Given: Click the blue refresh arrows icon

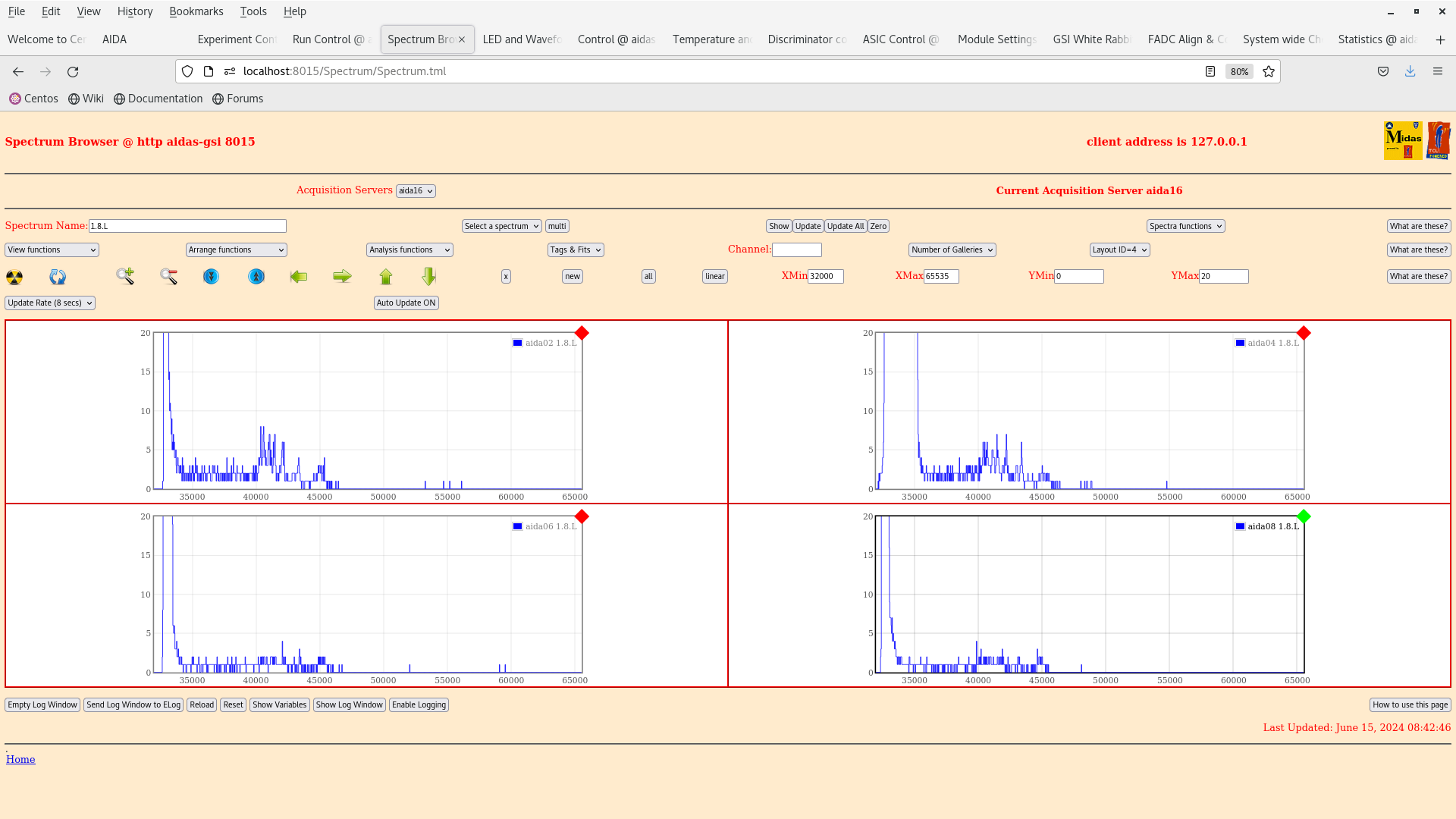Looking at the screenshot, I should click(x=58, y=277).
